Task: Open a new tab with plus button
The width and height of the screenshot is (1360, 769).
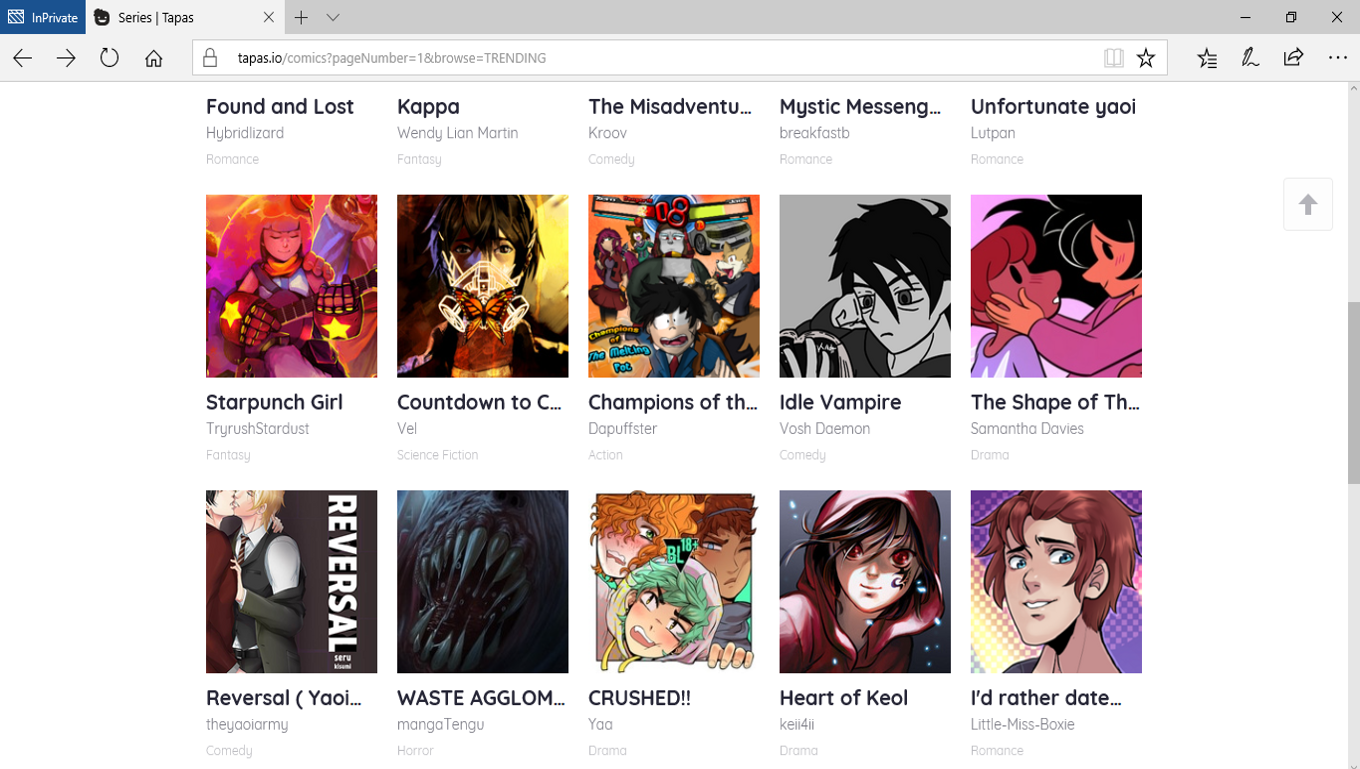Action: pos(301,17)
